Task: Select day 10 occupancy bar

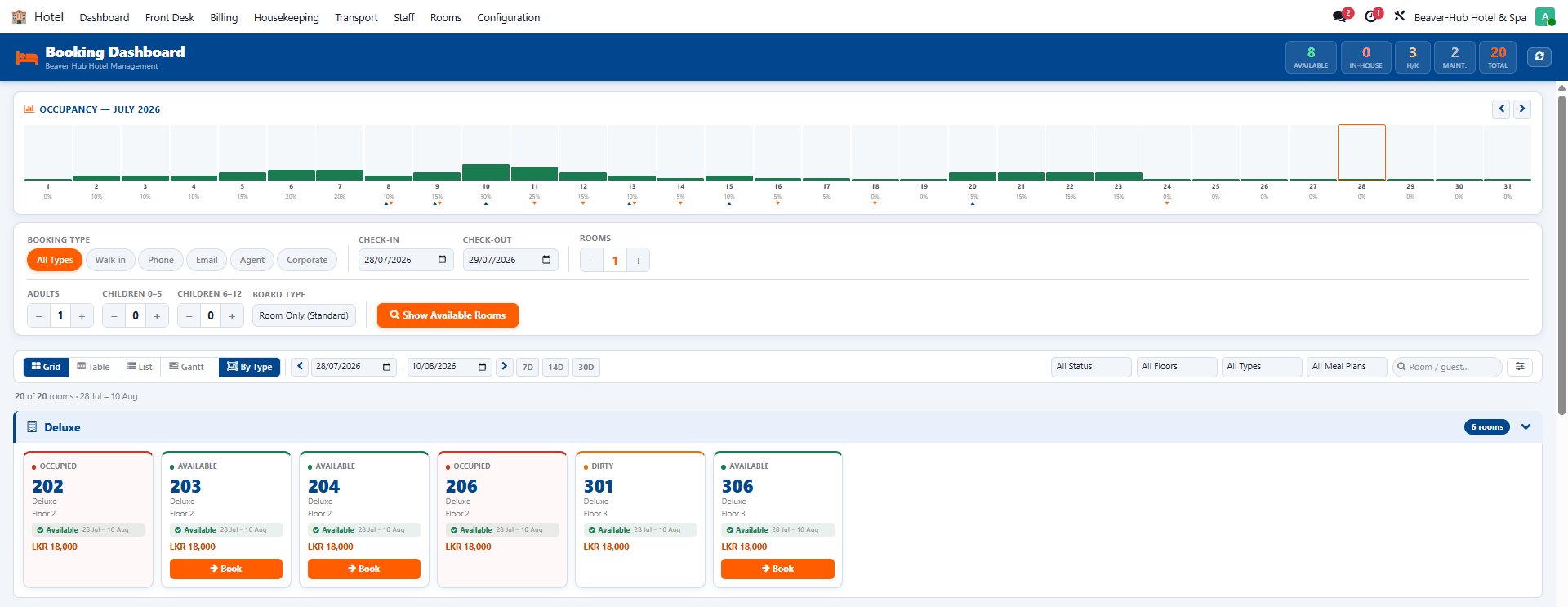Action: 486,172
